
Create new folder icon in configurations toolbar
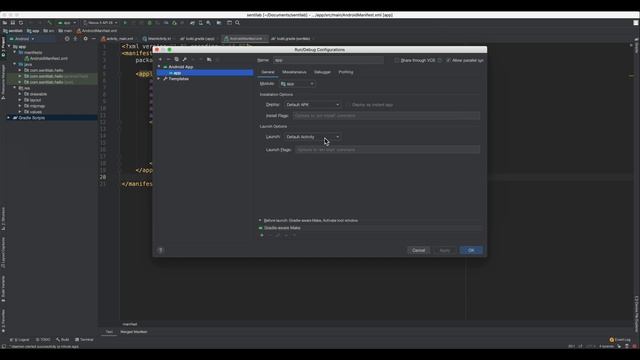click(x=209, y=60)
